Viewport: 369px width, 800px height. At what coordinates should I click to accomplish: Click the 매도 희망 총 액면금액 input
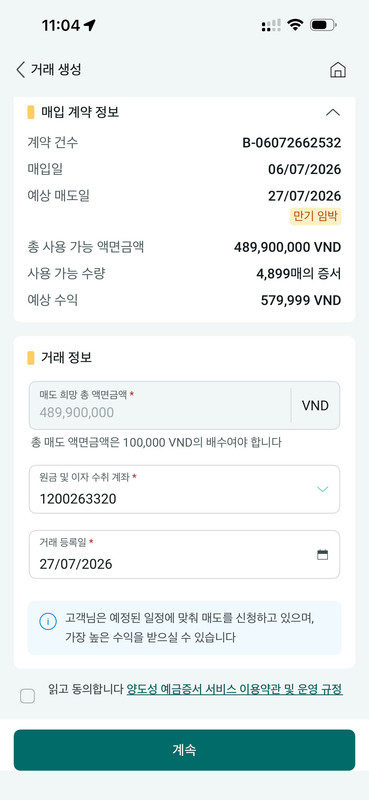click(x=160, y=406)
